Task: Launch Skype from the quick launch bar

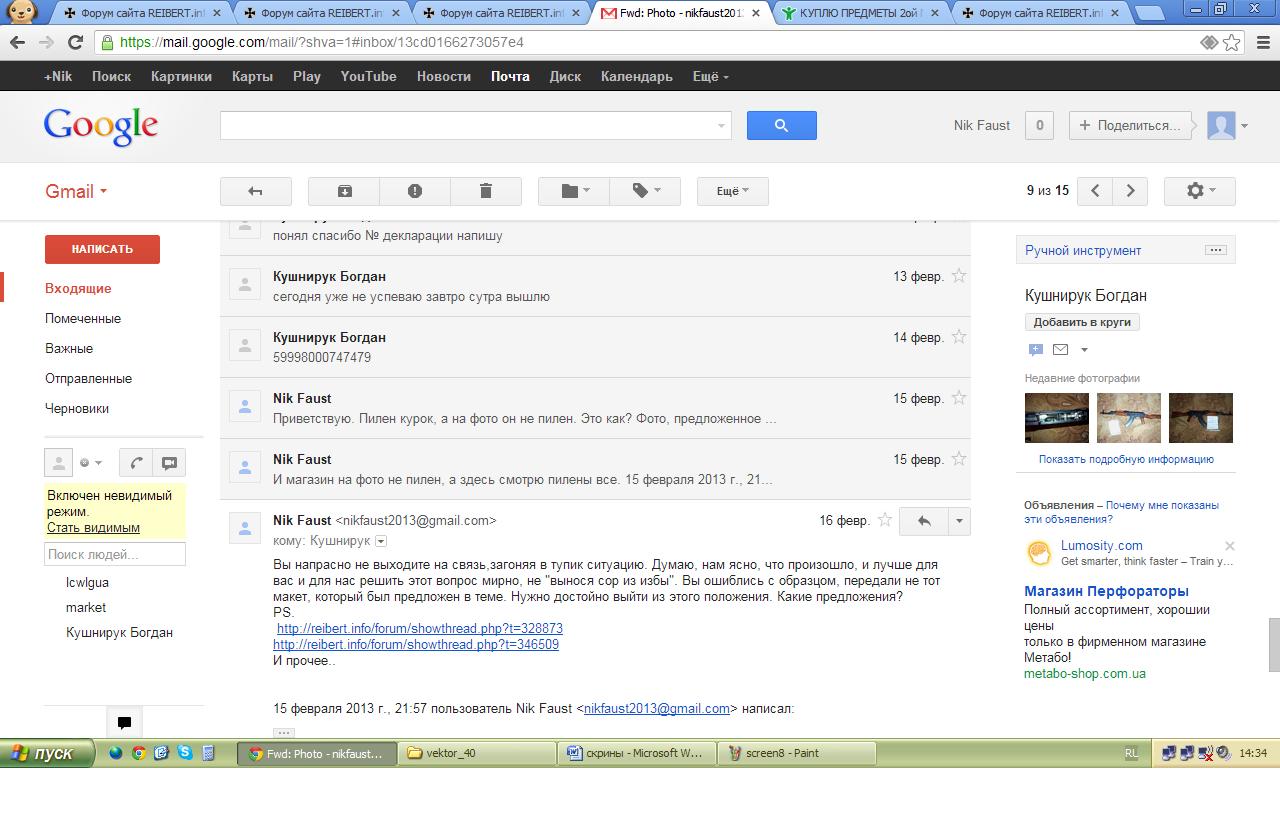Action: (185, 753)
